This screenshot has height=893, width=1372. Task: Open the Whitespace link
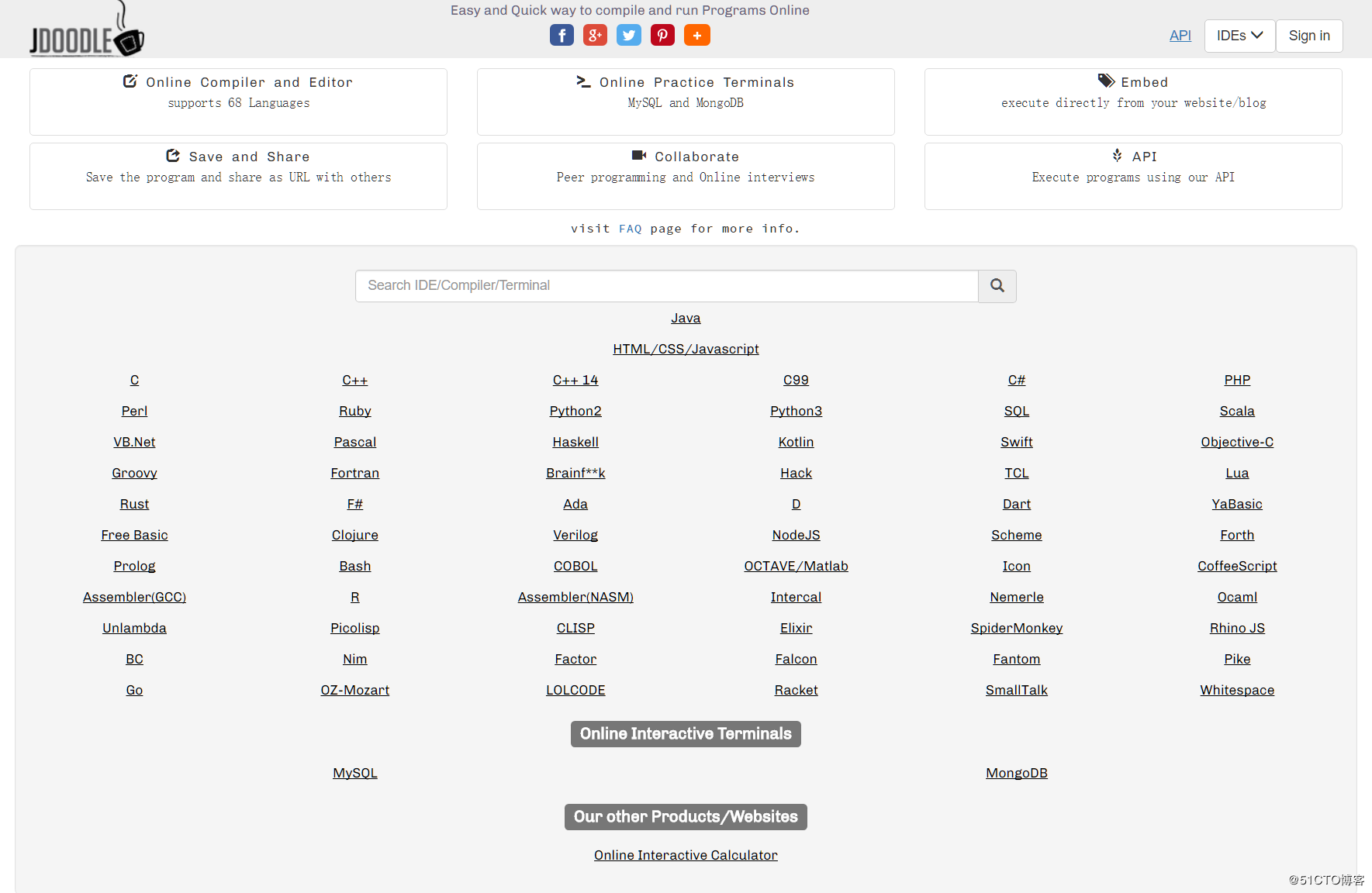click(1237, 690)
